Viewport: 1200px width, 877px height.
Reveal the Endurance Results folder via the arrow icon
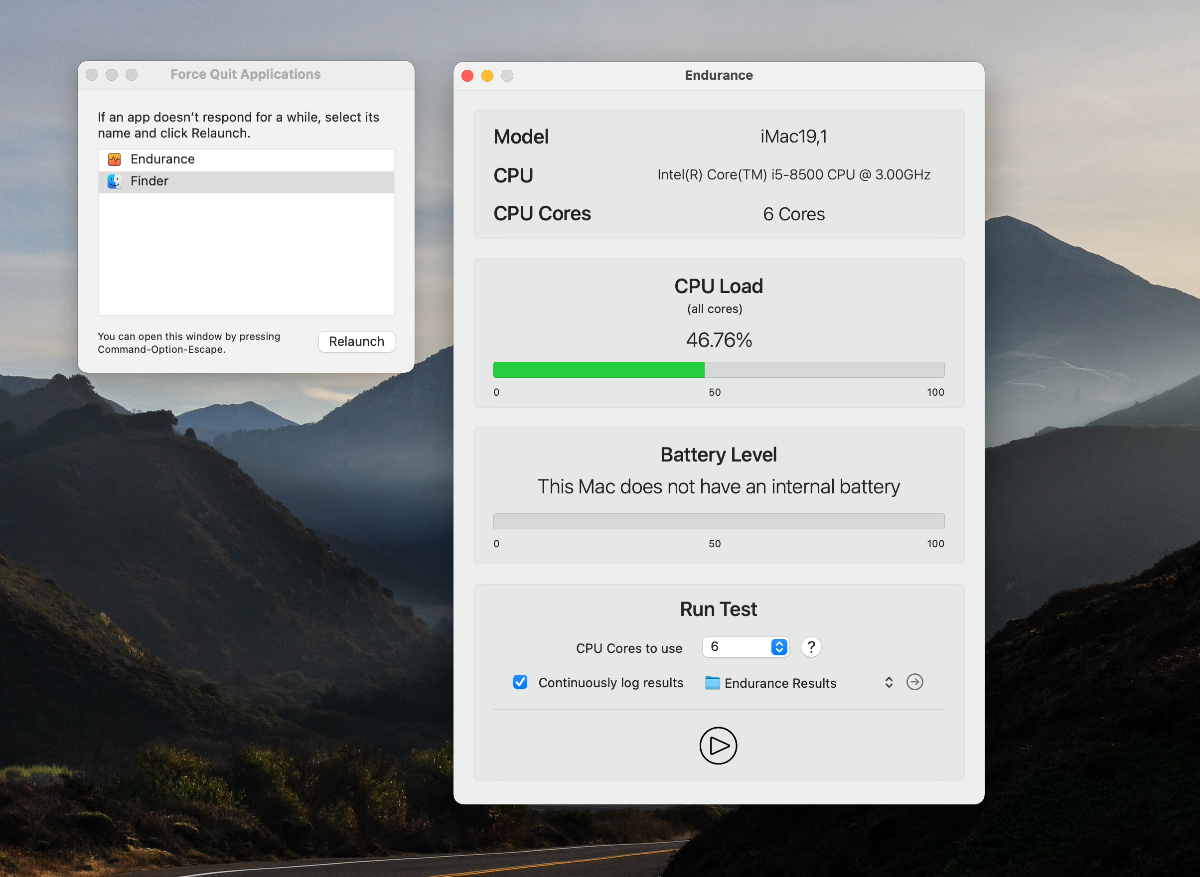pyautogui.click(x=915, y=682)
